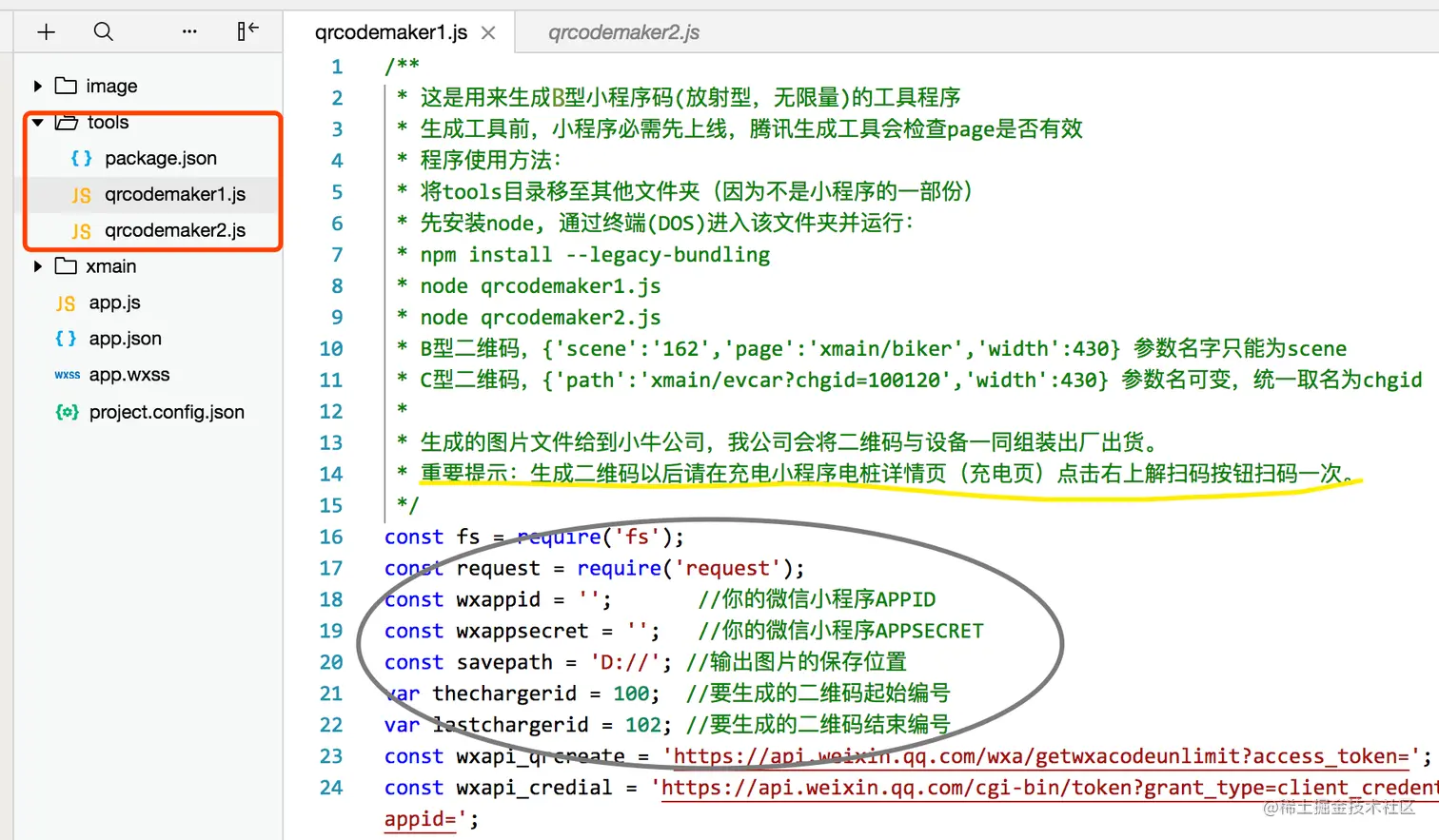1439x840 pixels.
Task: Expand the image folder arrow
Action: [x=37, y=86]
